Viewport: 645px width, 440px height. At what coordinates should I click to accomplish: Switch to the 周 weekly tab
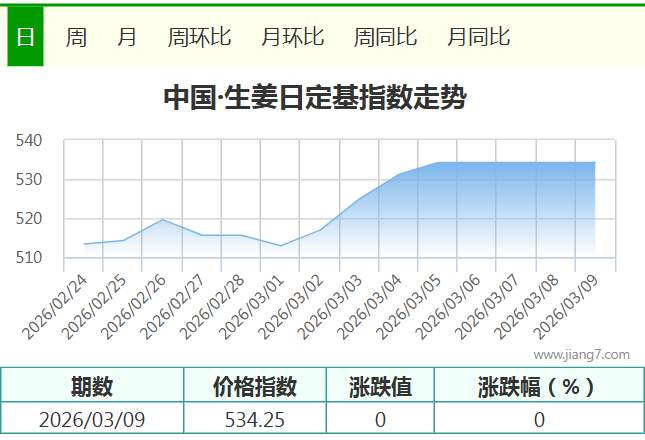point(76,38)
